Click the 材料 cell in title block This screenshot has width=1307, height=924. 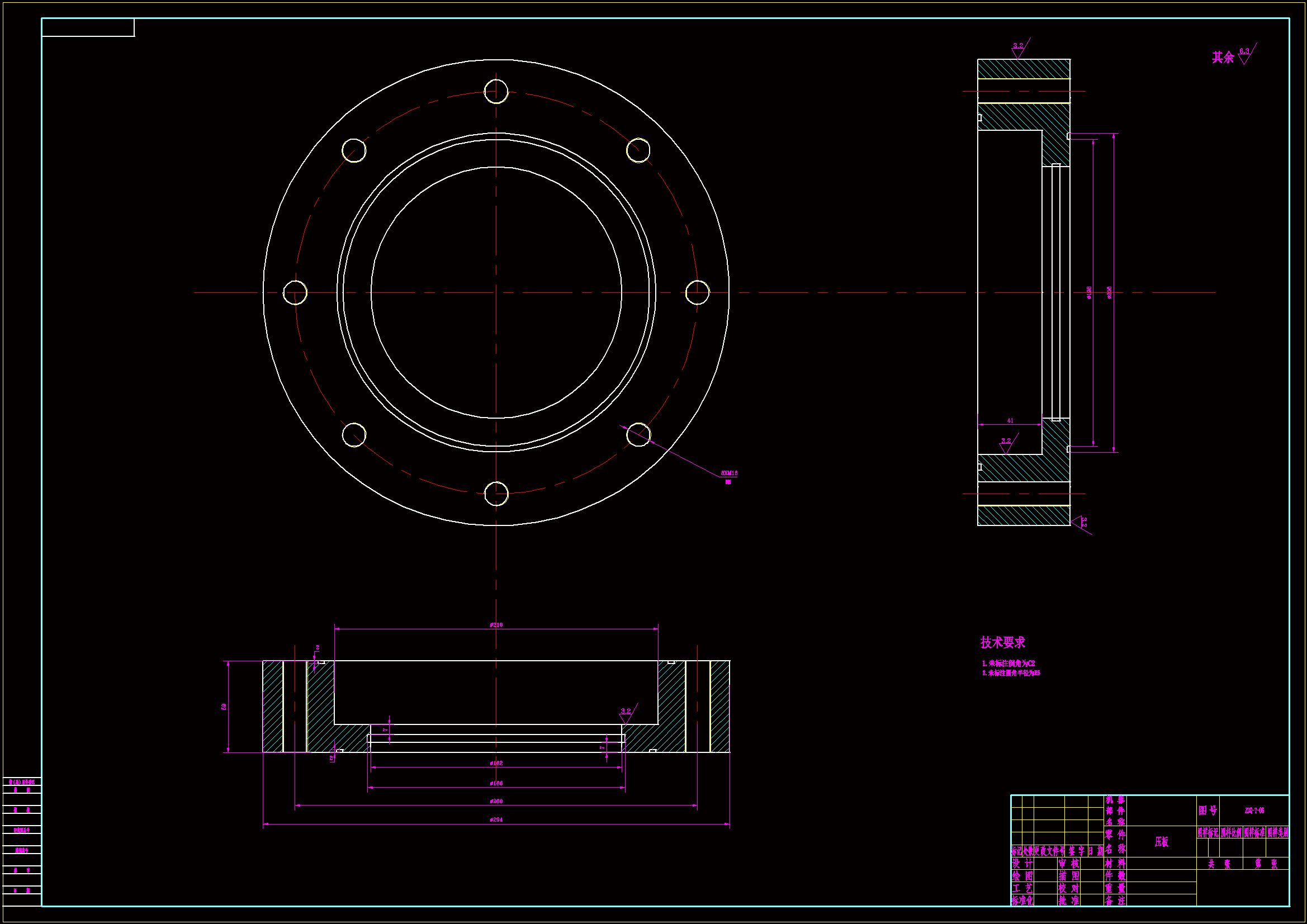[x=1115, y=864]
